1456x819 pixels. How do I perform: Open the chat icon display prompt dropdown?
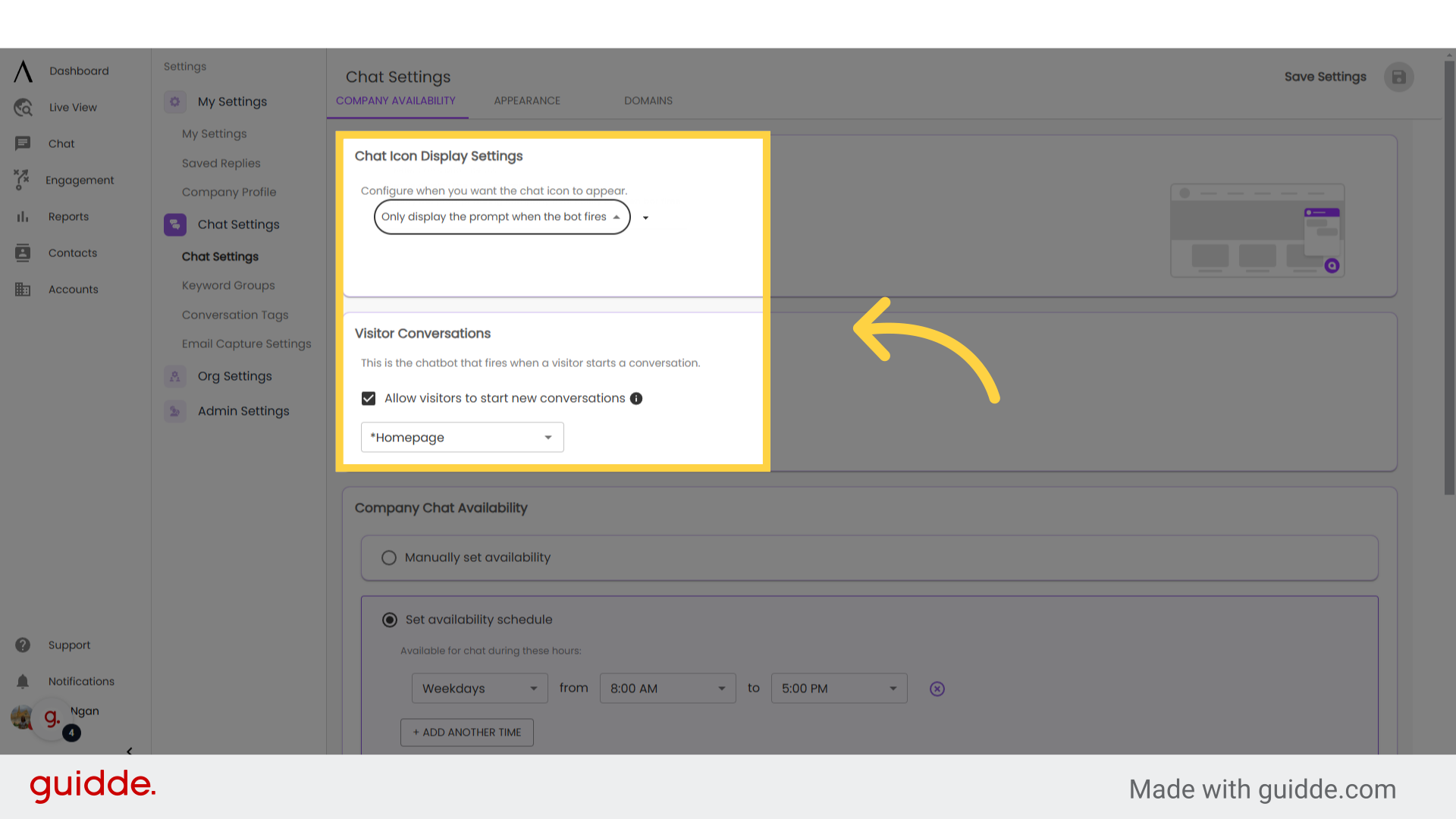[x=502, y=217]
